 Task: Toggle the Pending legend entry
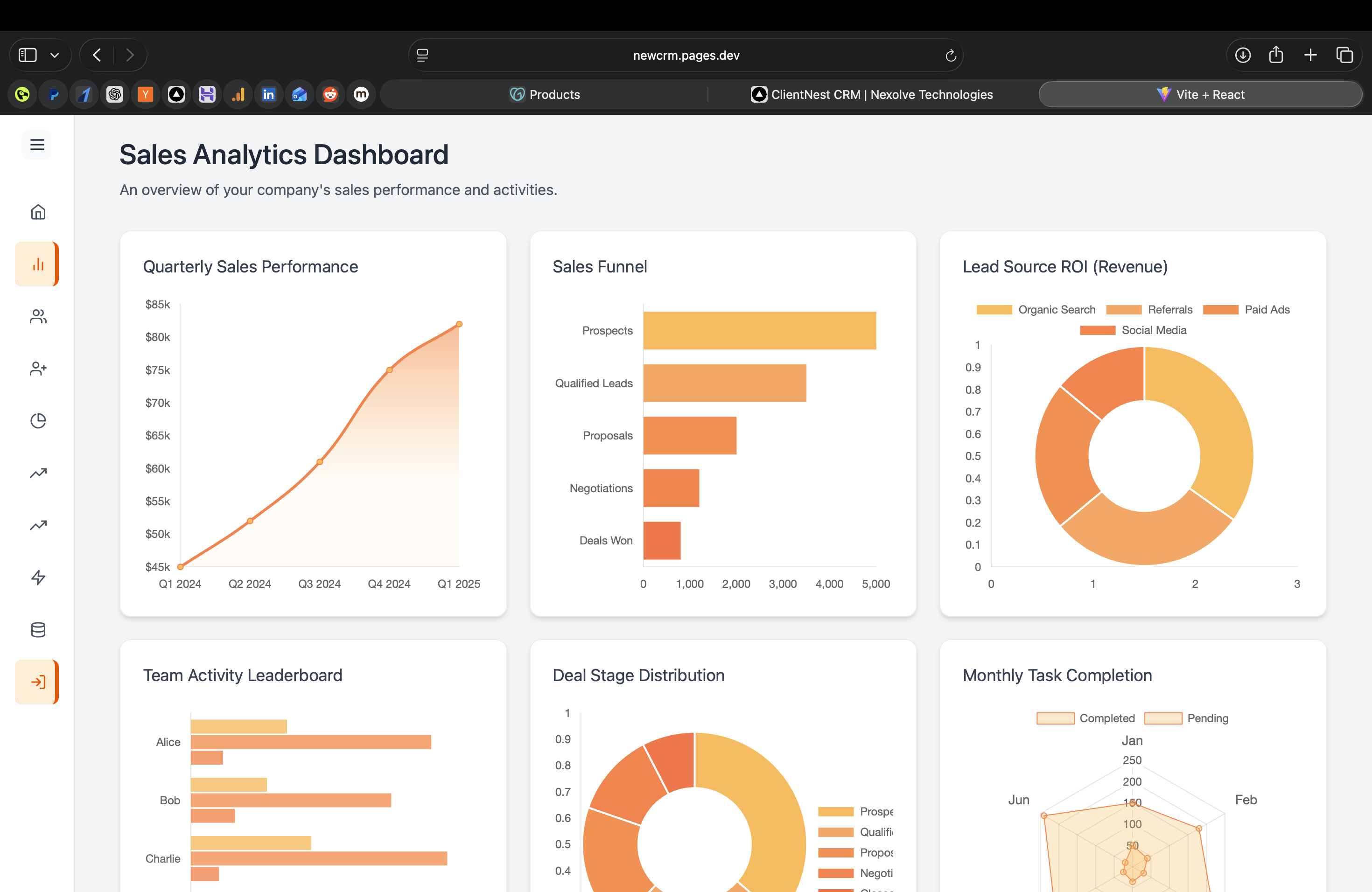coord(1164,718)
